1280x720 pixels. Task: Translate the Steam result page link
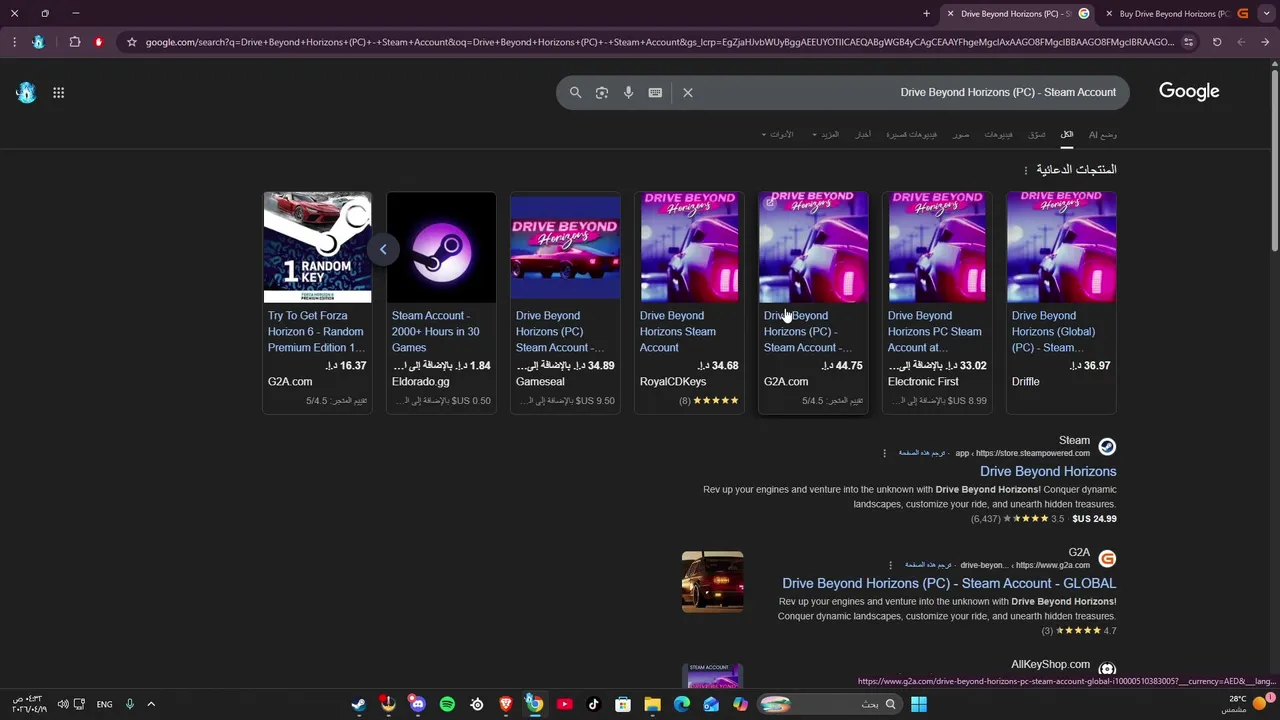[922, 453]
